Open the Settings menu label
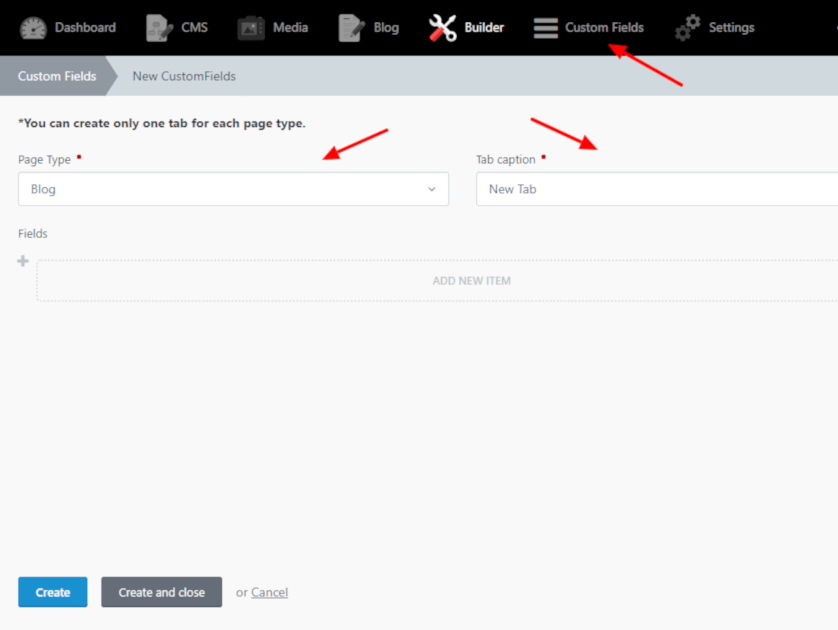This screenshot has width=838, height=630. pyautogui.click(x=732, y=28)
